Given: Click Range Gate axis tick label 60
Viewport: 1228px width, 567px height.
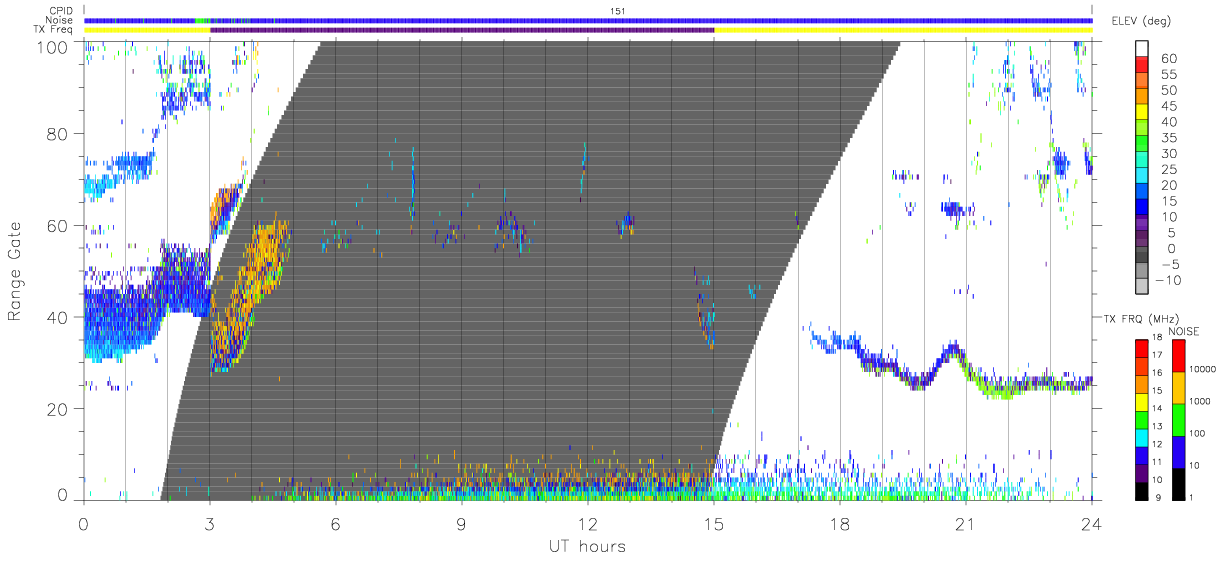Looking at the screenshot, I should [59, 225].
